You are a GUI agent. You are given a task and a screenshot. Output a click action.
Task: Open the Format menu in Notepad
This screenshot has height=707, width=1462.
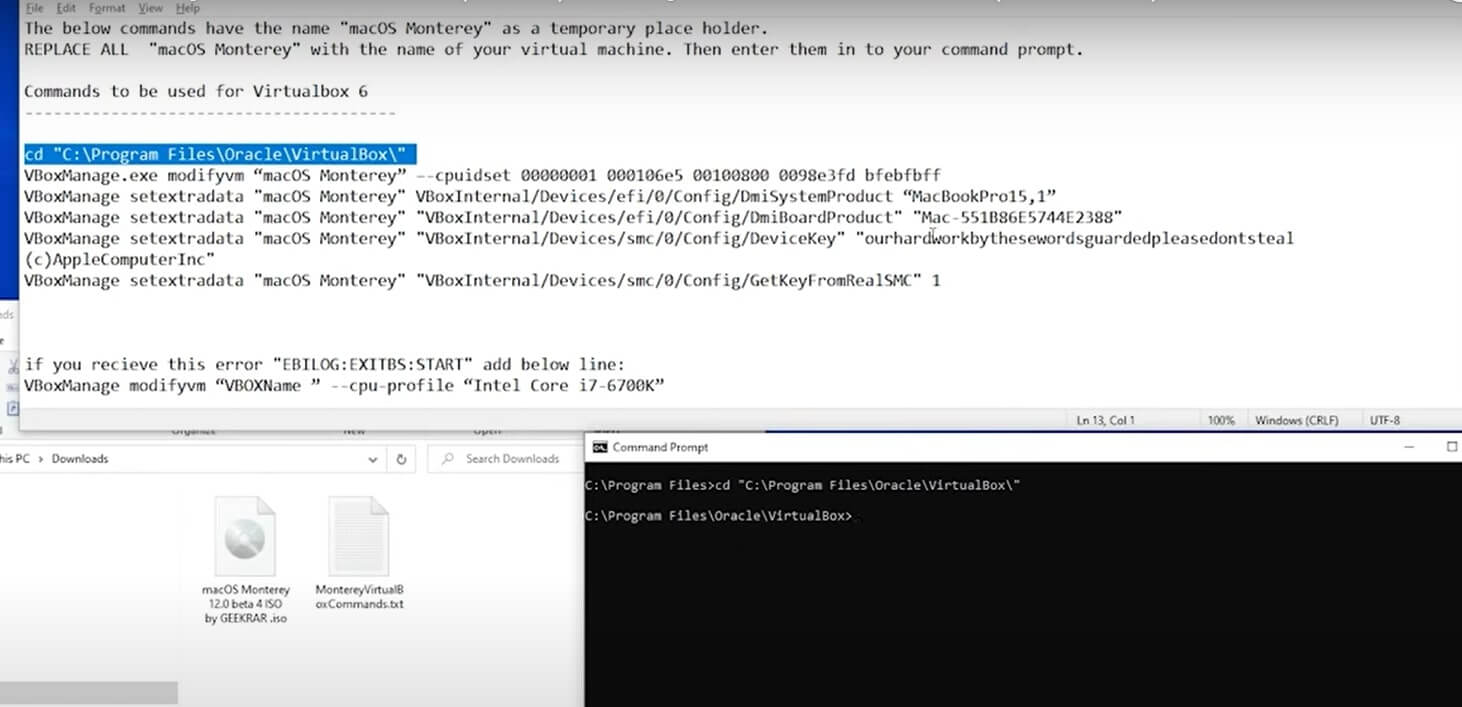click(x=107, y=8)
